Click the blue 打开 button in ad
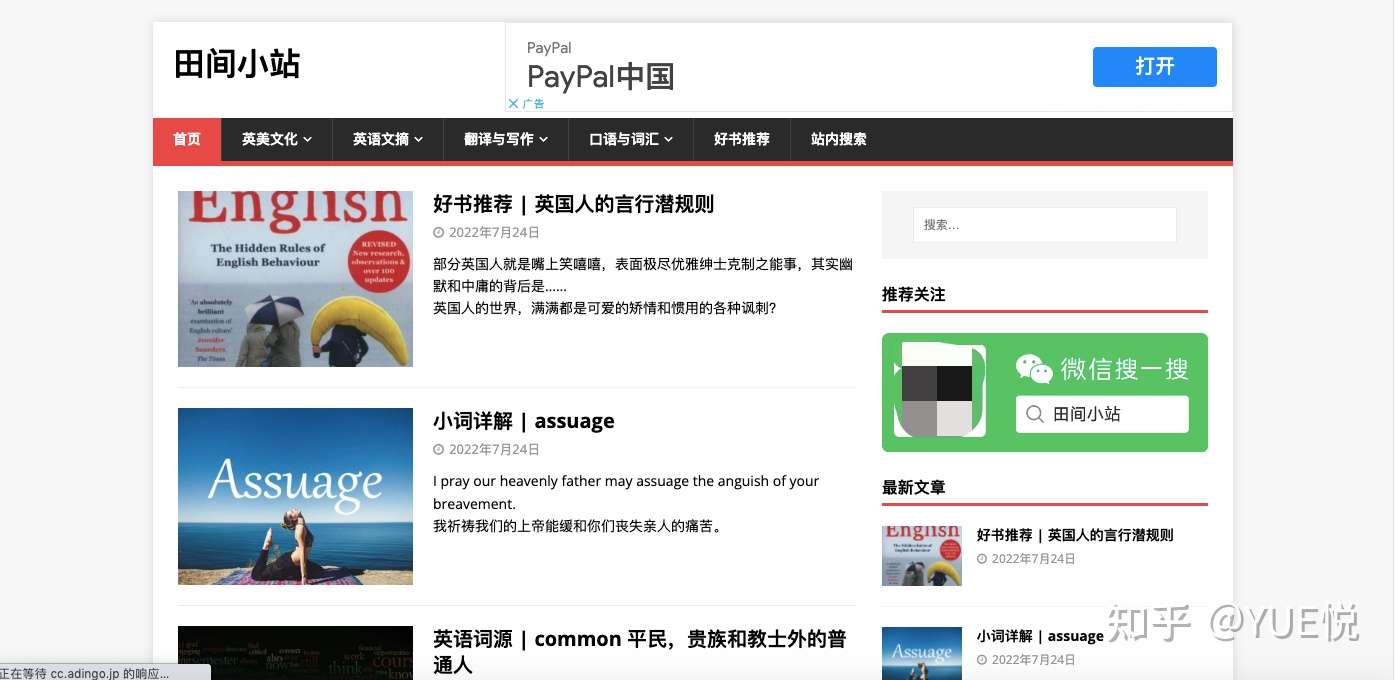The width and height of the screenshot is (1395, 680). coord(1155,67)
